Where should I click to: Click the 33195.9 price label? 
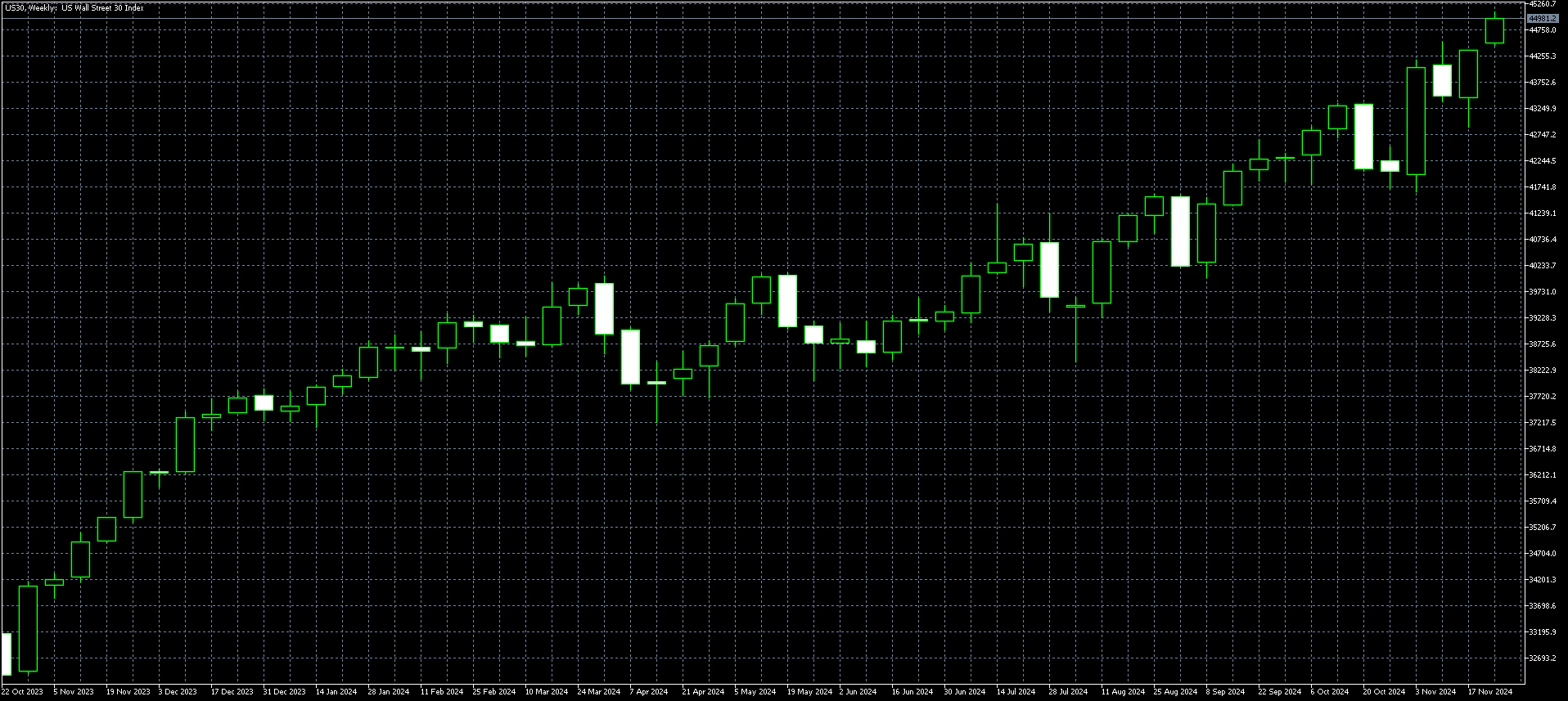pyautogui.click(x=1543, y=632)
